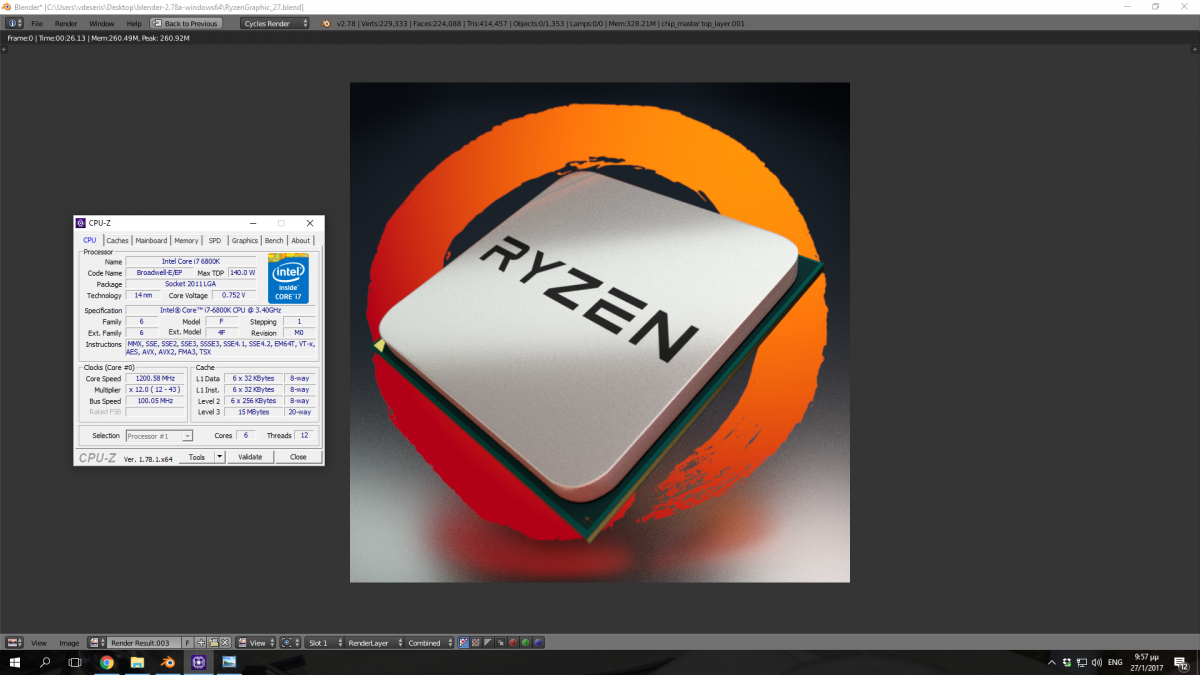Enable Color and Alpha channel display

[x=463, y=643]
